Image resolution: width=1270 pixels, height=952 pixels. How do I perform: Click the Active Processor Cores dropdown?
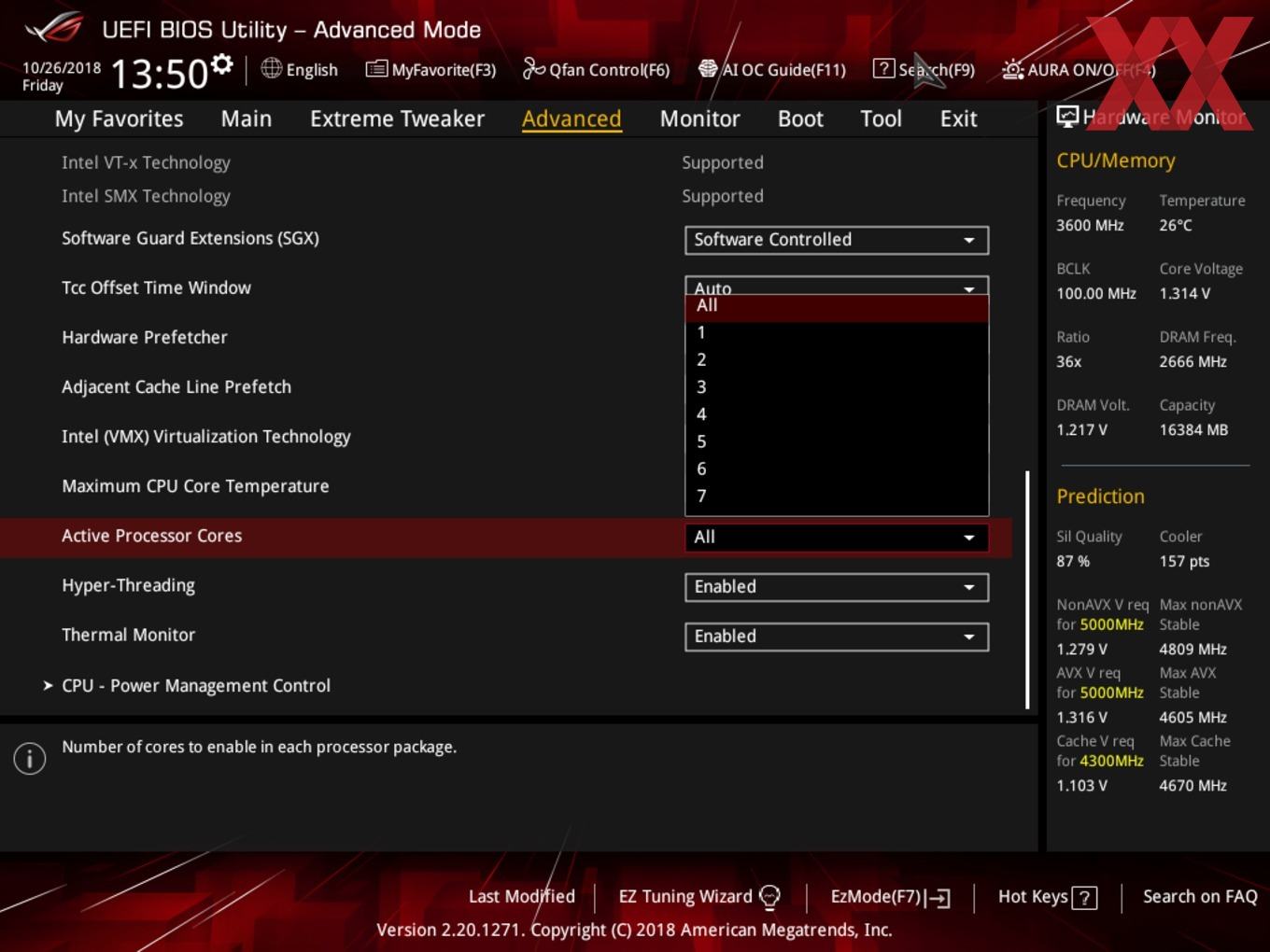pyautogui.click(x=837, y=538)
